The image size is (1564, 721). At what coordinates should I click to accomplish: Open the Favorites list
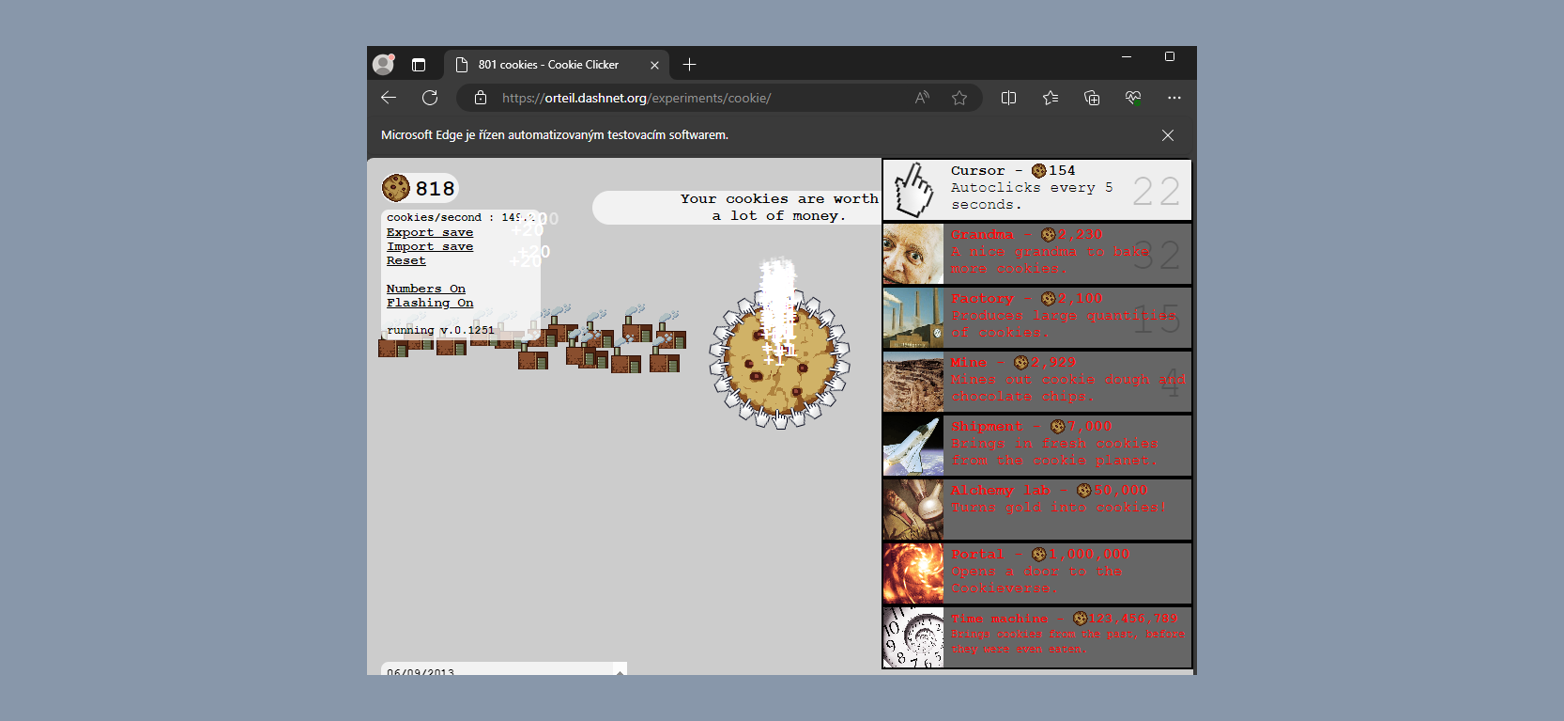1050,97
